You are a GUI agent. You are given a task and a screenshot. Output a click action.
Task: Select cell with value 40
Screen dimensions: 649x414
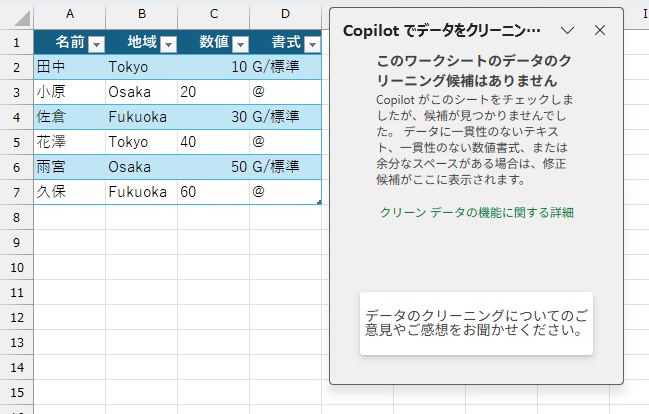pyautogui.click(x=214, y=142)
